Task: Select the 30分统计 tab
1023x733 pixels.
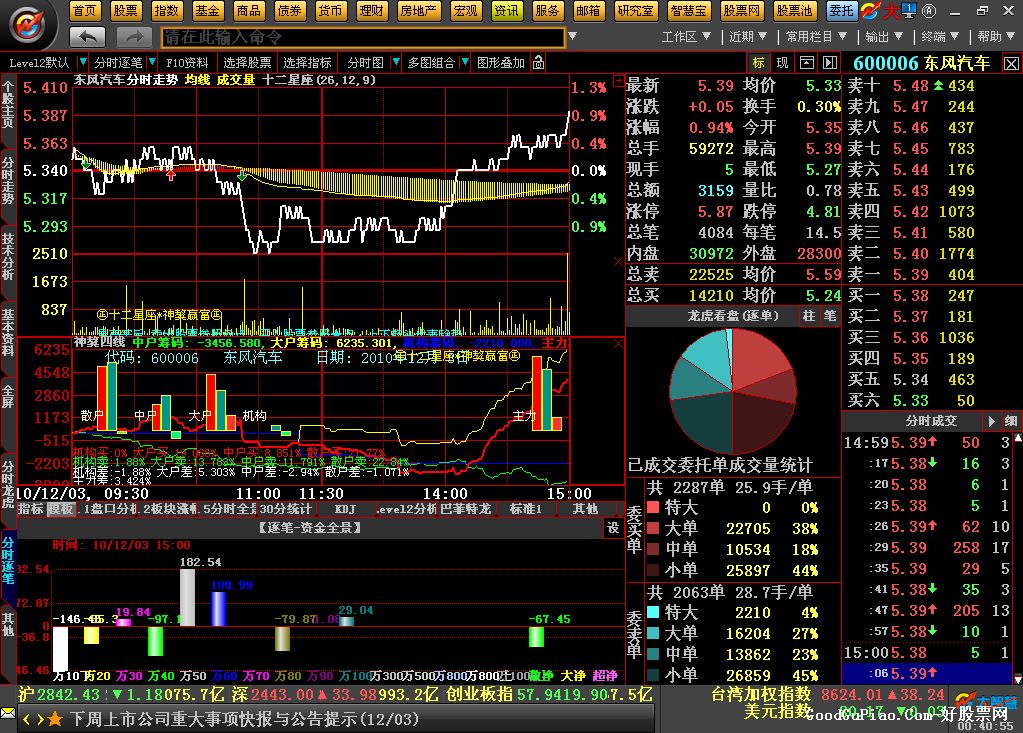Action: click(x=285, y=509)
